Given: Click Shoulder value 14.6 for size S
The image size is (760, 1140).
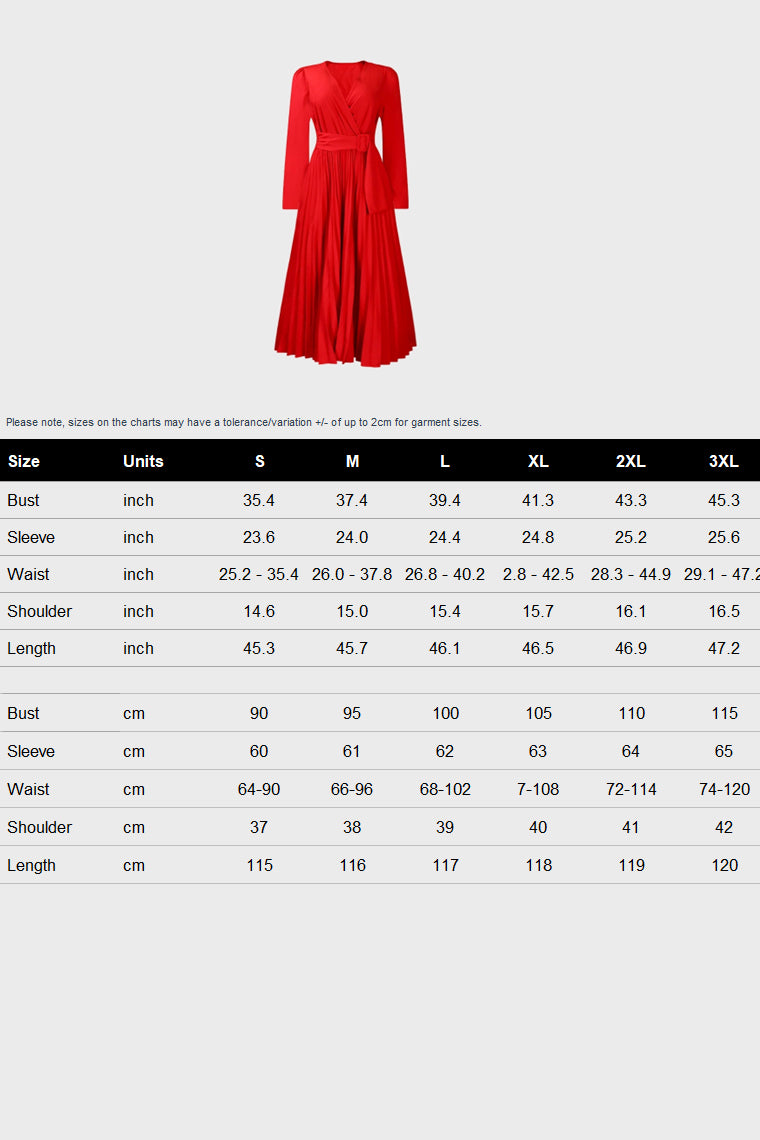Looking at the screenshot, I should tap(259, 611).
